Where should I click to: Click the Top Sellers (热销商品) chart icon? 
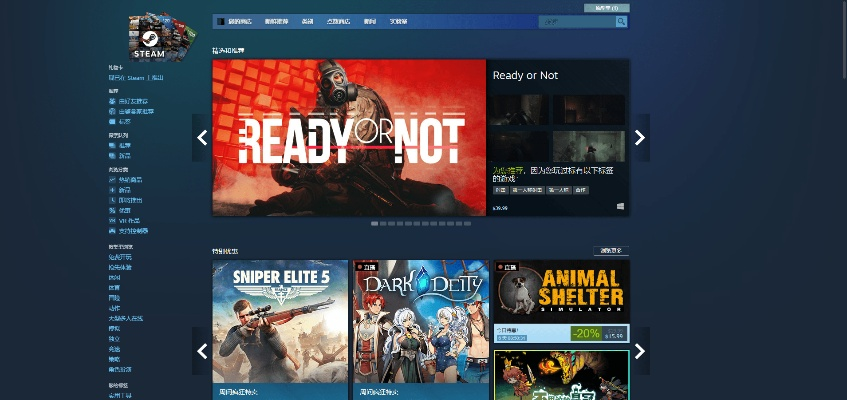(x=112, y=179)
